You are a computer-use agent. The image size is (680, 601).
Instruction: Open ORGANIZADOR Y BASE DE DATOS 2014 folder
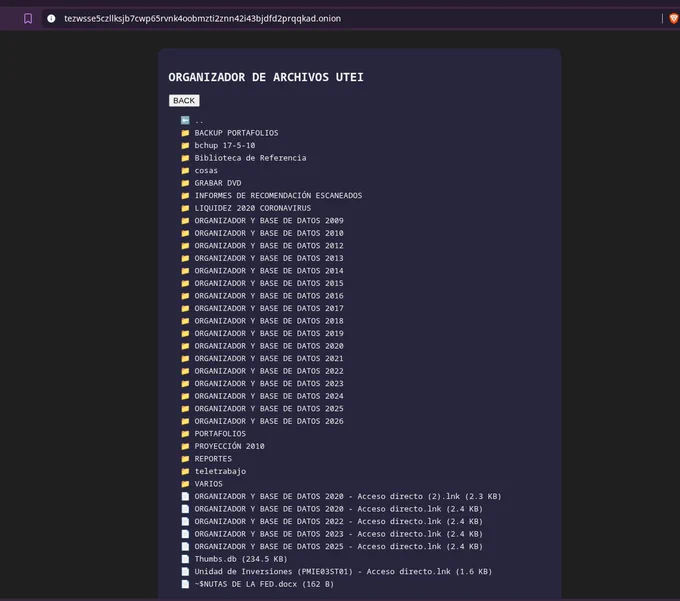(269, 271)
